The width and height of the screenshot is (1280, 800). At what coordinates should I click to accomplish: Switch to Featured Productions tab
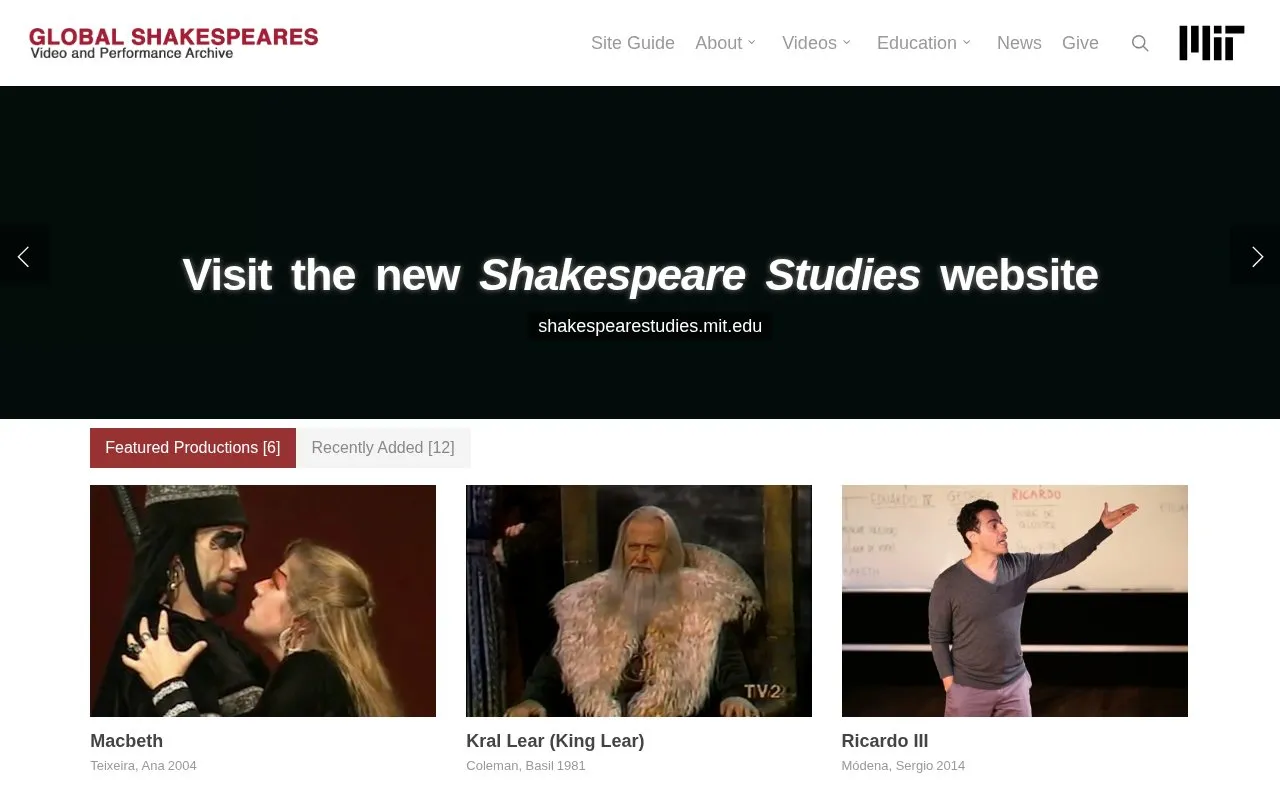(193, 448)
